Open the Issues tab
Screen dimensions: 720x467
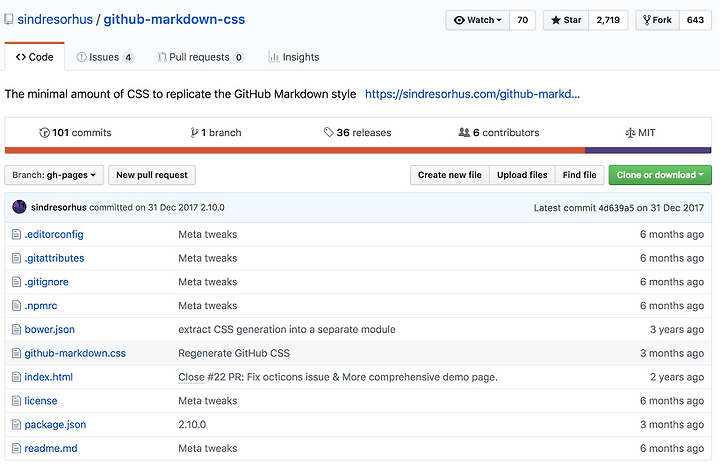(105, 57)
